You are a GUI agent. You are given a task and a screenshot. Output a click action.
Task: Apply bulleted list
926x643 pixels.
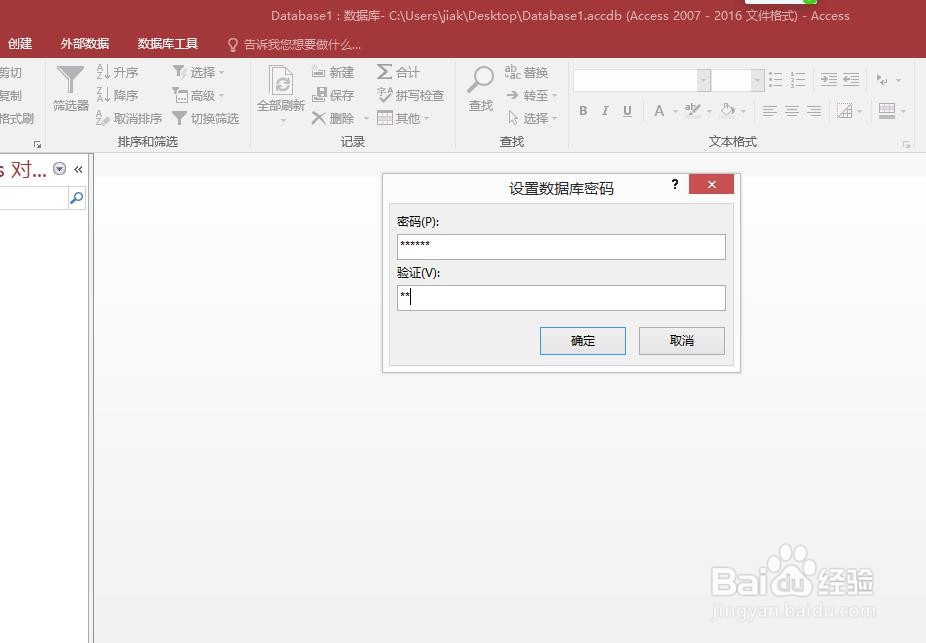click(x=775, y=80)
